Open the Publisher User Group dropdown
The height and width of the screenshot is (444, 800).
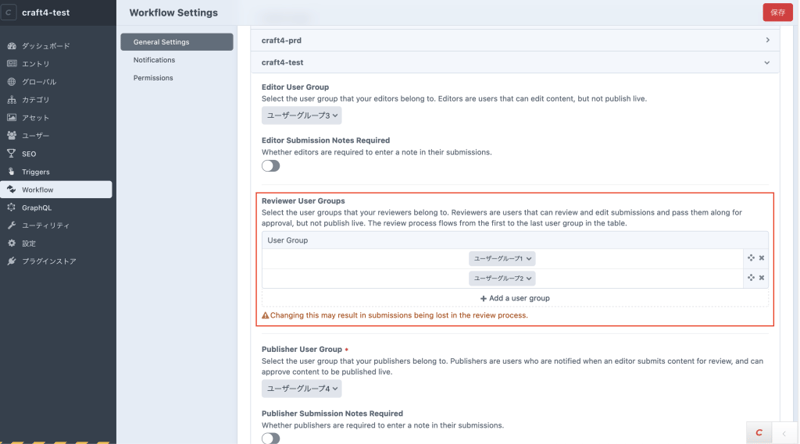point(301,388)
